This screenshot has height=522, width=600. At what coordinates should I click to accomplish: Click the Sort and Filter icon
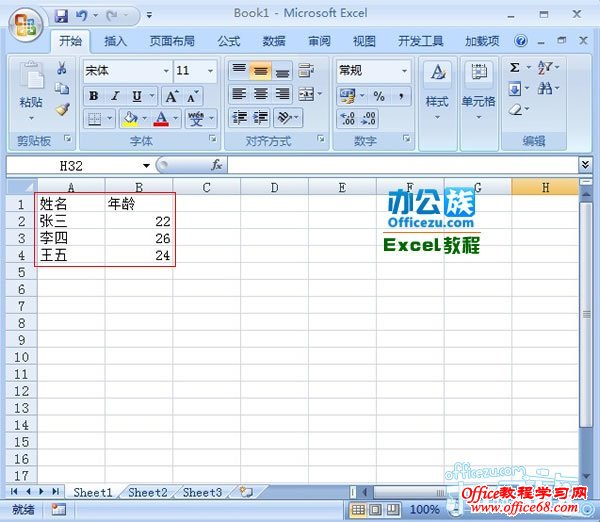click(545, 68)
